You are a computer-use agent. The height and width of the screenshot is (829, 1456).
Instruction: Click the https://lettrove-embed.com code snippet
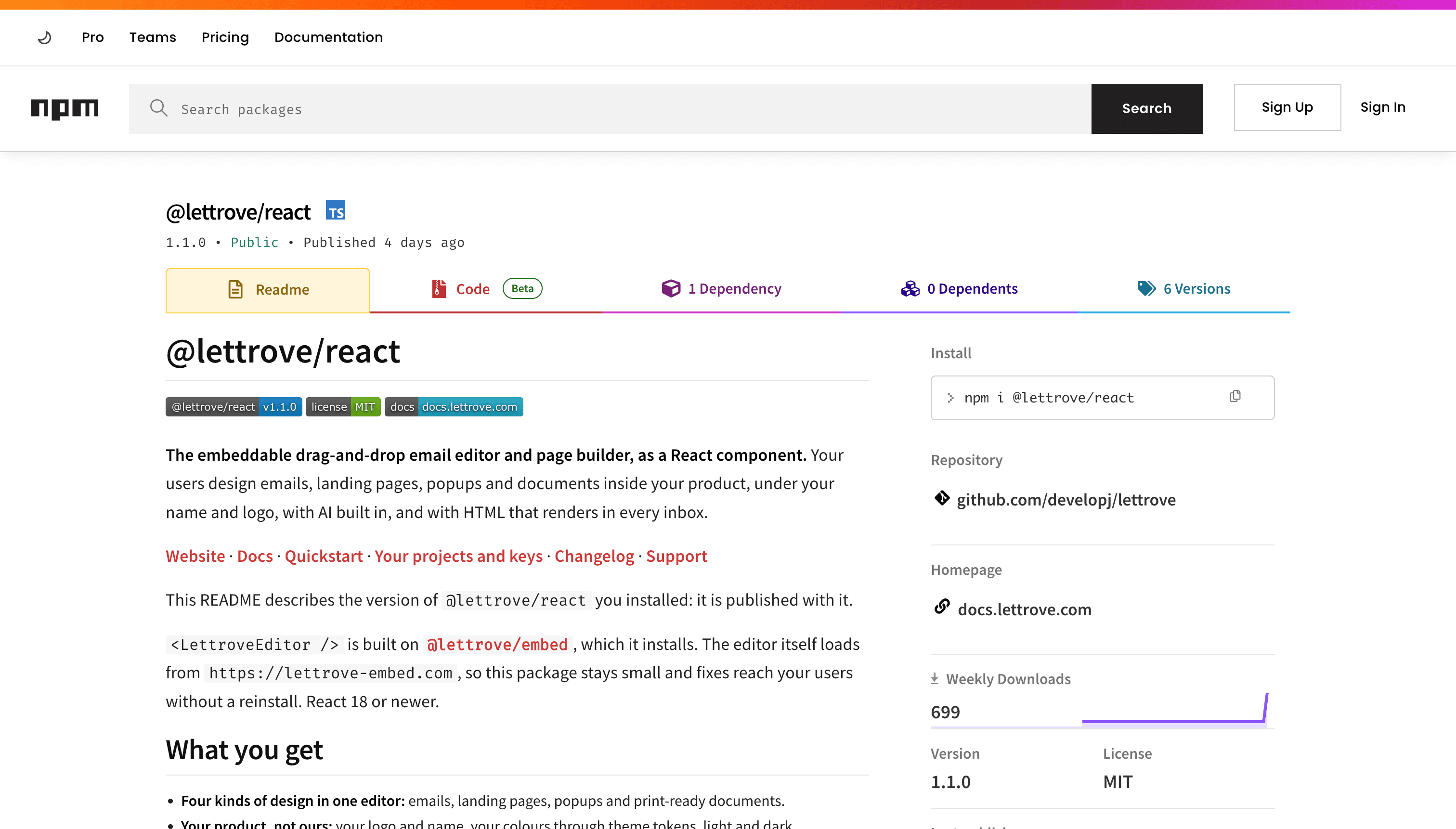[x=330, y=673]
